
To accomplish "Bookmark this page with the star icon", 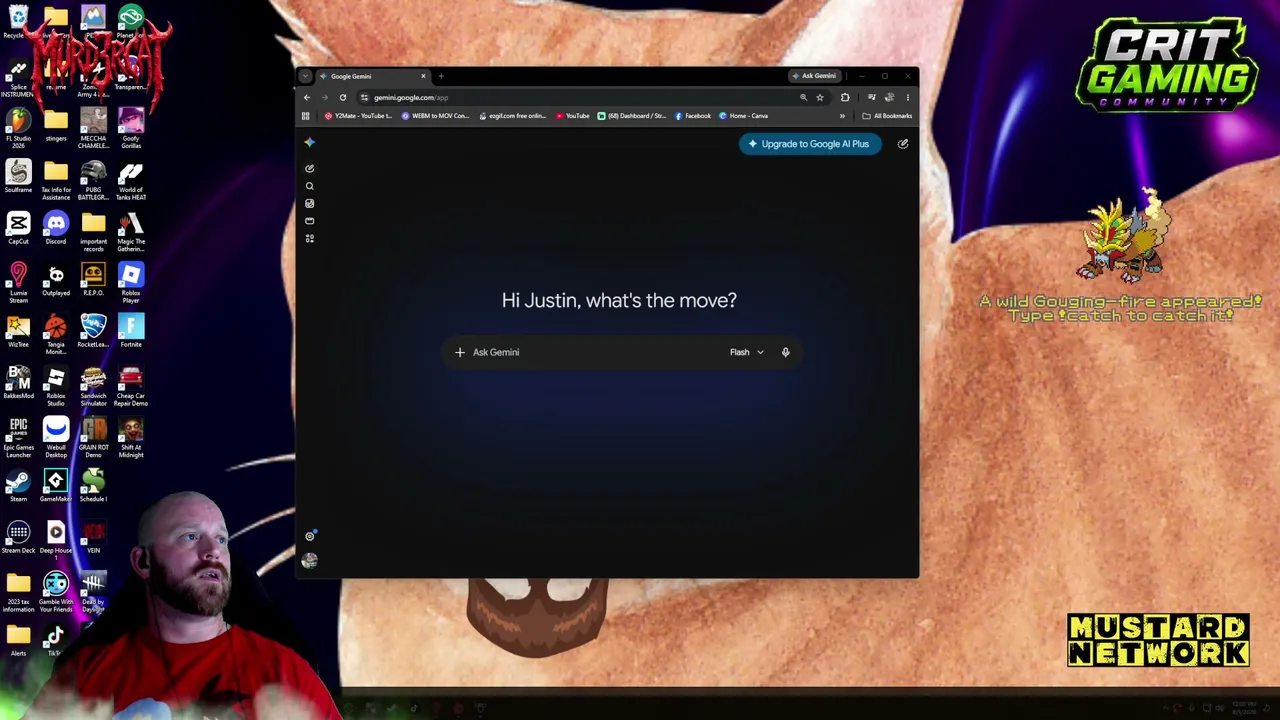I will coord(819,97).
